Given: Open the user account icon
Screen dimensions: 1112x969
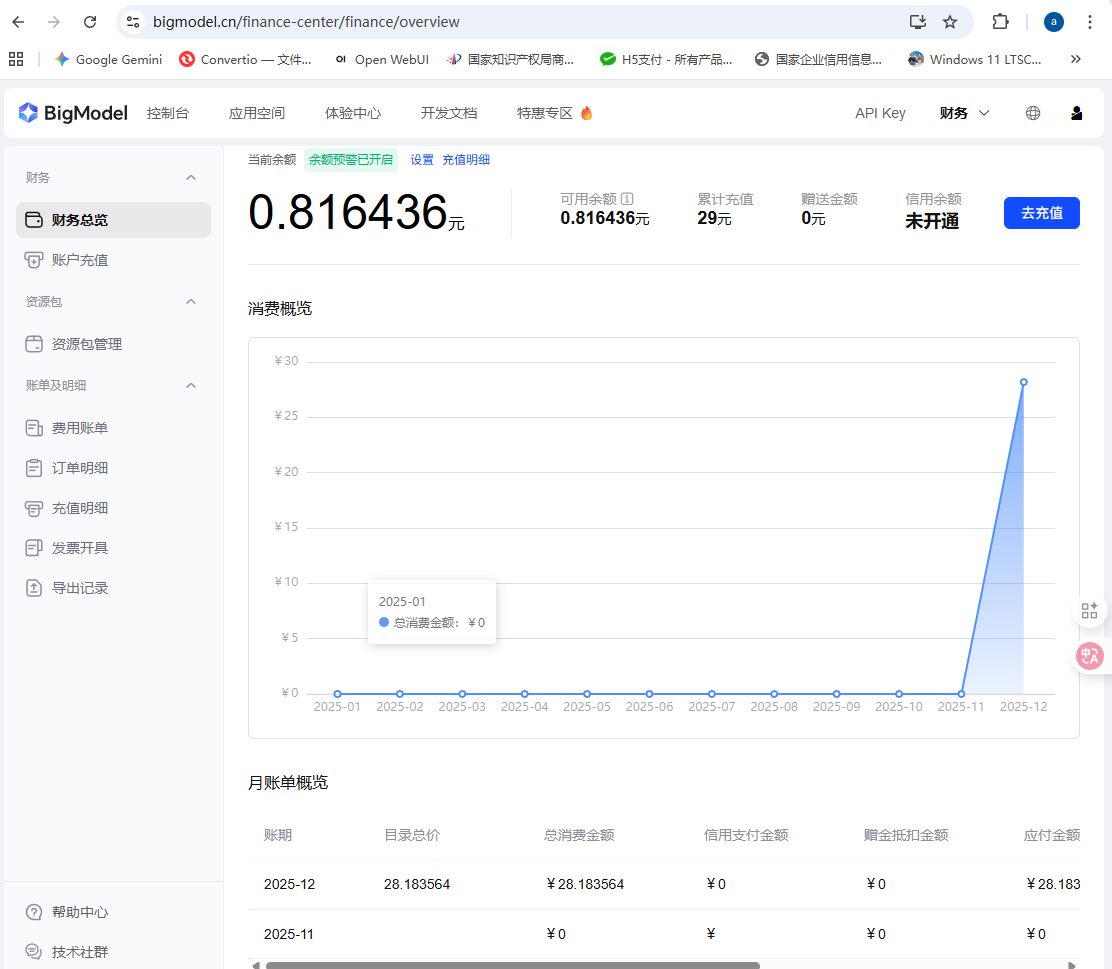Looking at the screenshot, I should coord(1077,113).
